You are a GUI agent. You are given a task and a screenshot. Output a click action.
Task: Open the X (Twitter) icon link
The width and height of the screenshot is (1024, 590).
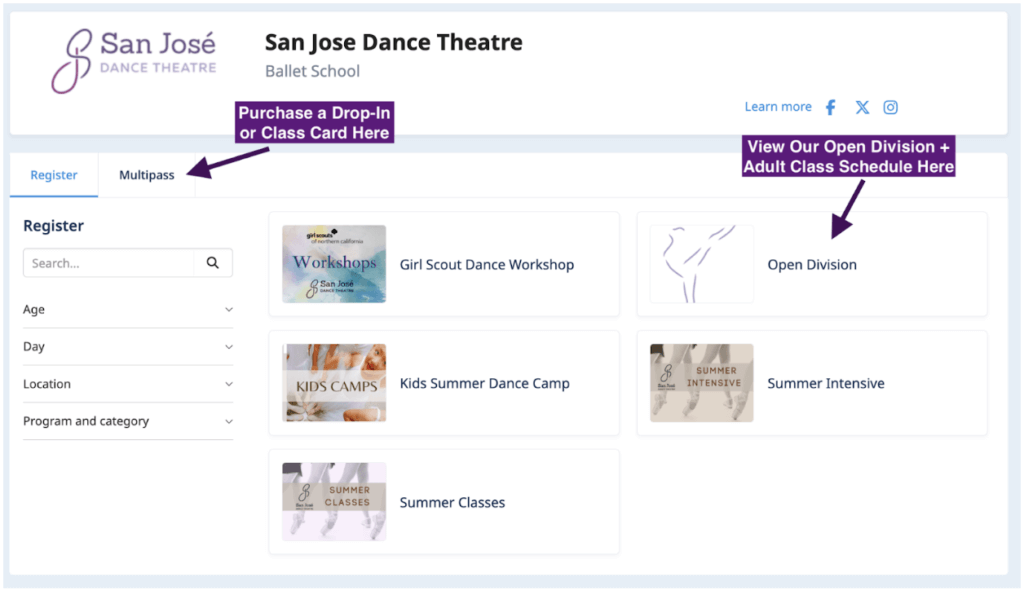[x=862, y=107]
